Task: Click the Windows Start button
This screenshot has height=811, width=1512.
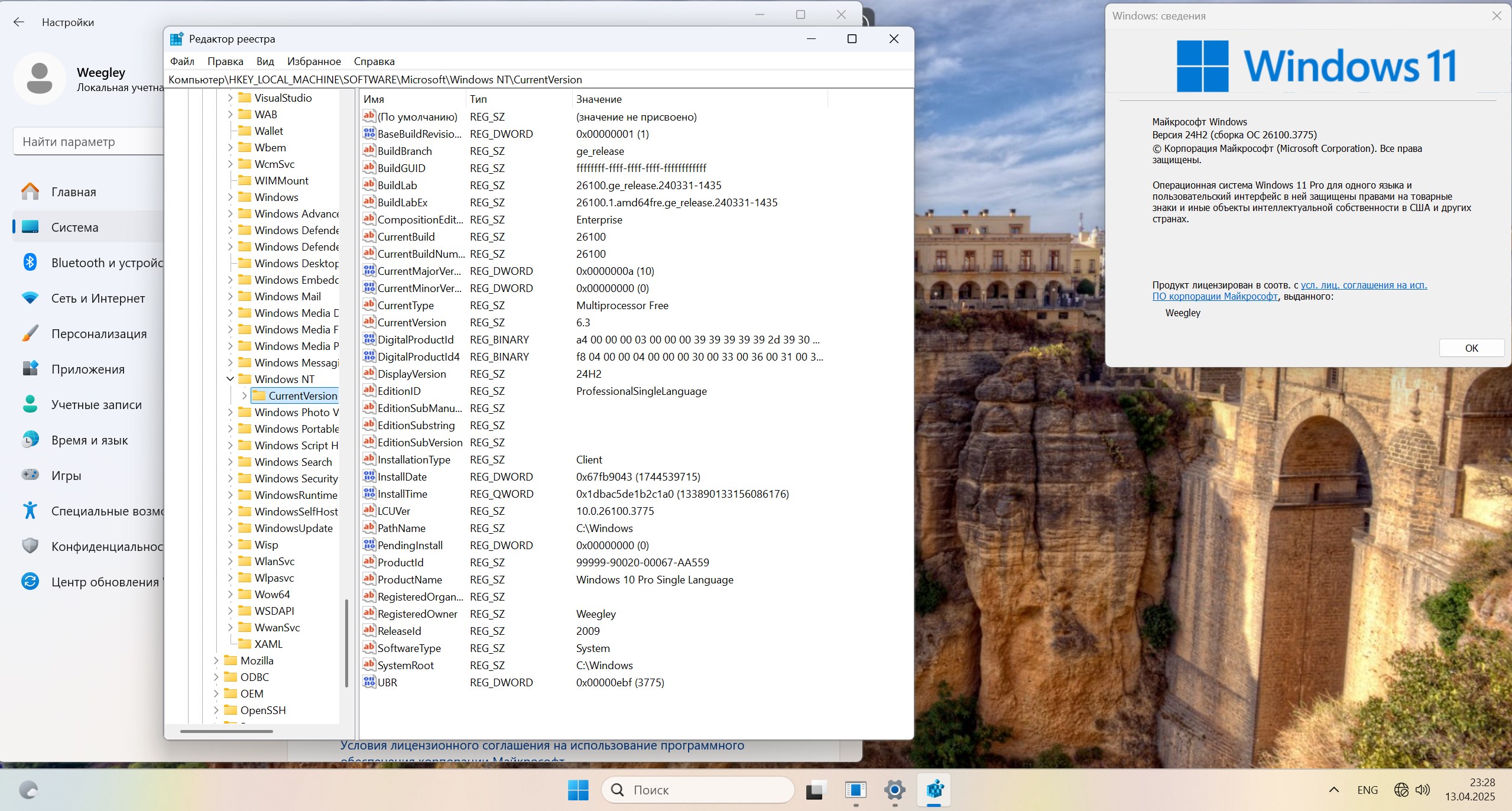Action: point(577,790)
